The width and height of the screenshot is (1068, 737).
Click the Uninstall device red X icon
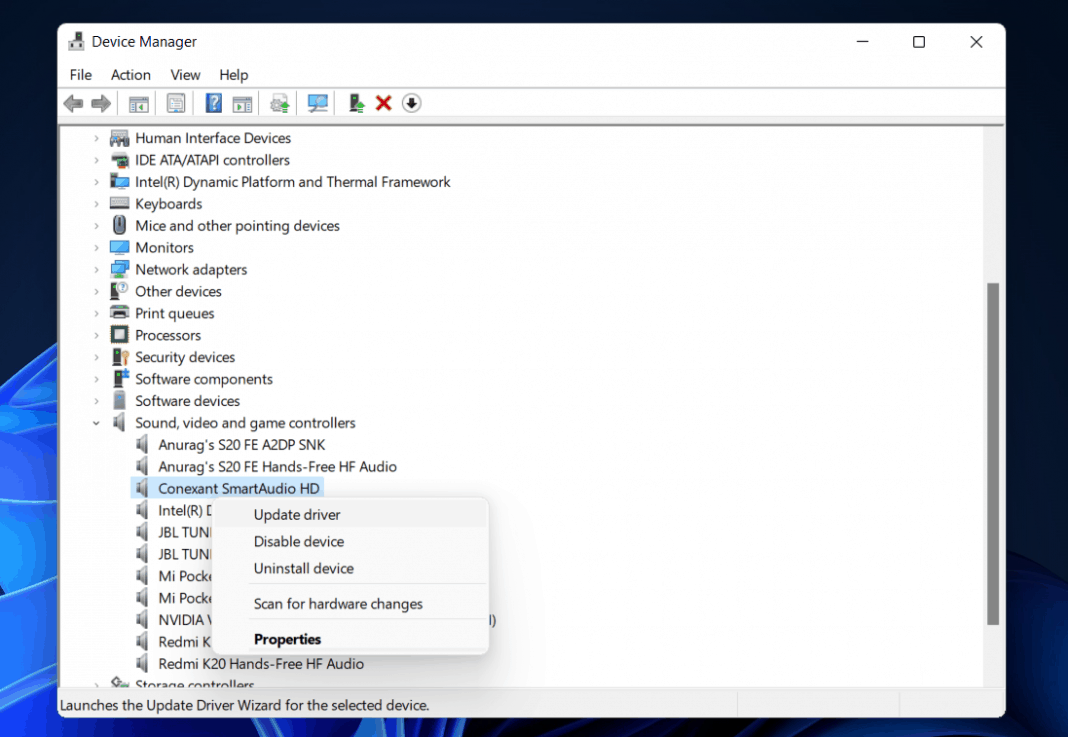point(383,103)
